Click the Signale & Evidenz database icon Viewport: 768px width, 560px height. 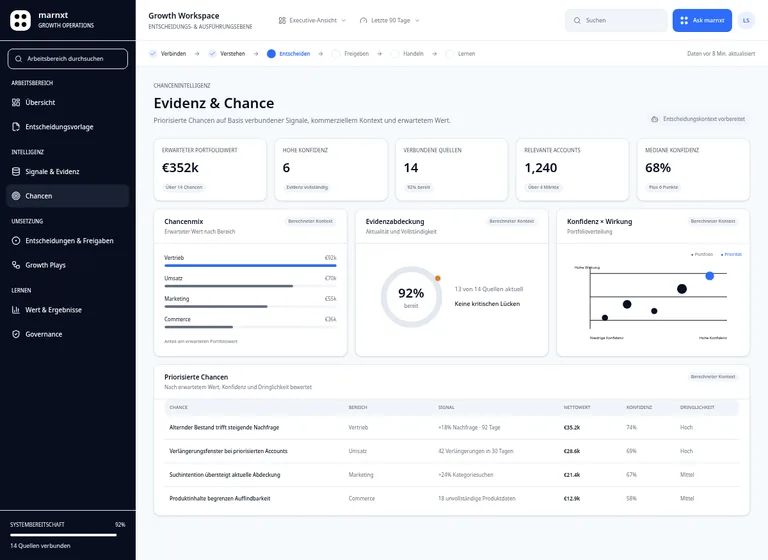(16, 171)
